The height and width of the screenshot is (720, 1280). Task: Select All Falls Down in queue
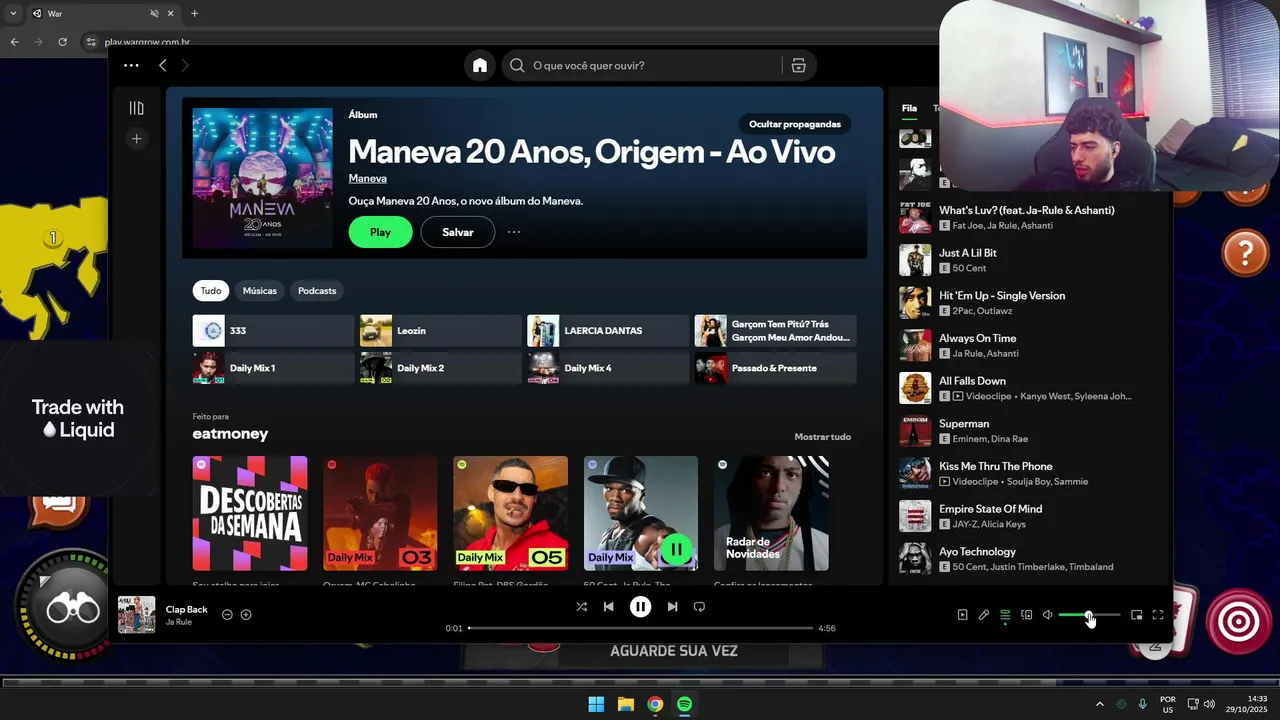tap(1027, 388)
